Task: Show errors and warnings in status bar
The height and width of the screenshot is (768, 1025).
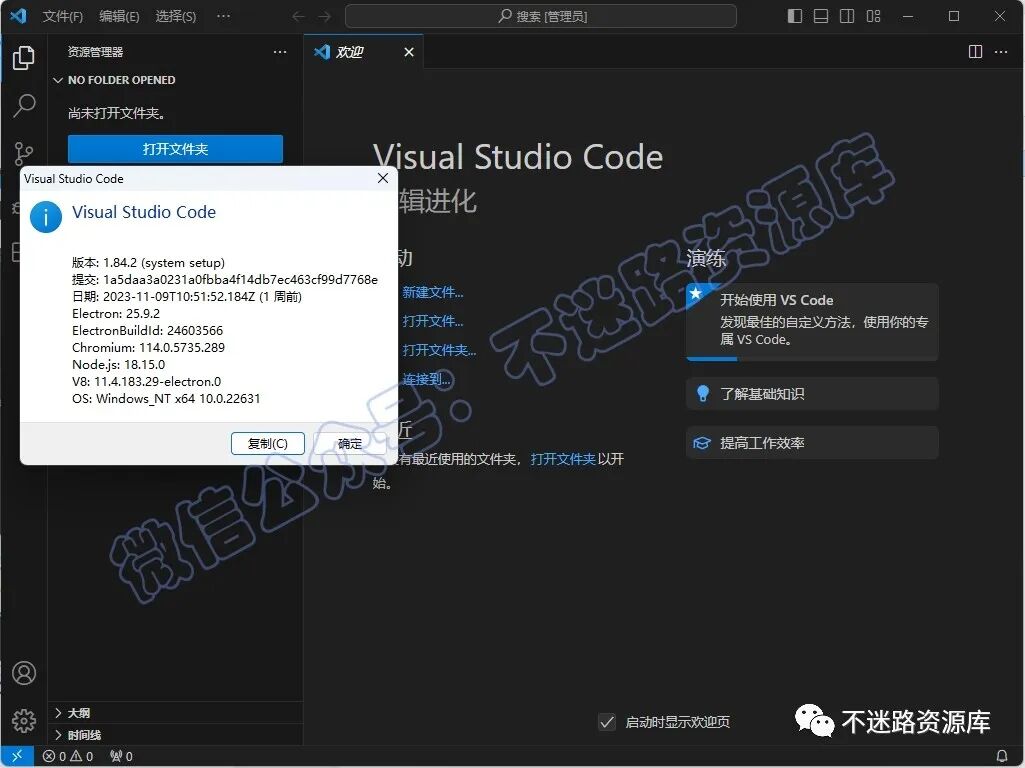Action: click(68, 756)
